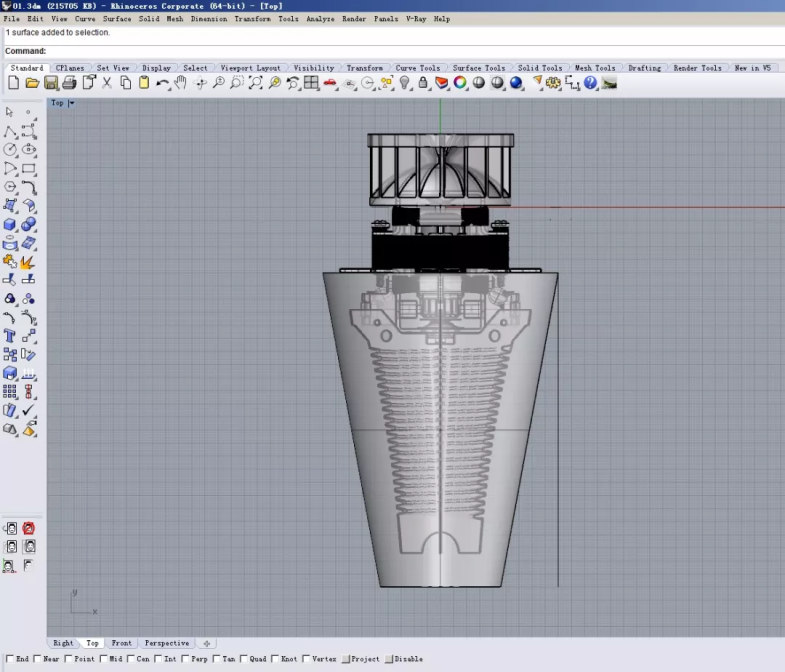The height and width of the screenshot is (672, 785).
Task: Switch to the Curve Tools toolbar tab
Action: [417, 68]
